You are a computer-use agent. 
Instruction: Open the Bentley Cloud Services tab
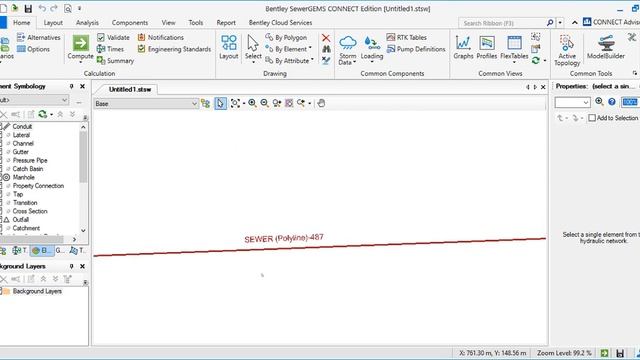[280, 23]
